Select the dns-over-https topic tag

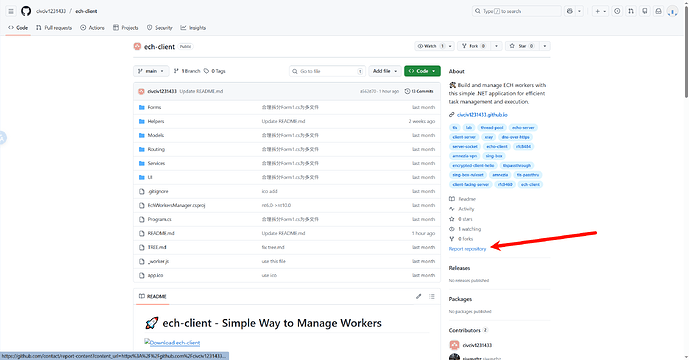(x=515, y=137)
